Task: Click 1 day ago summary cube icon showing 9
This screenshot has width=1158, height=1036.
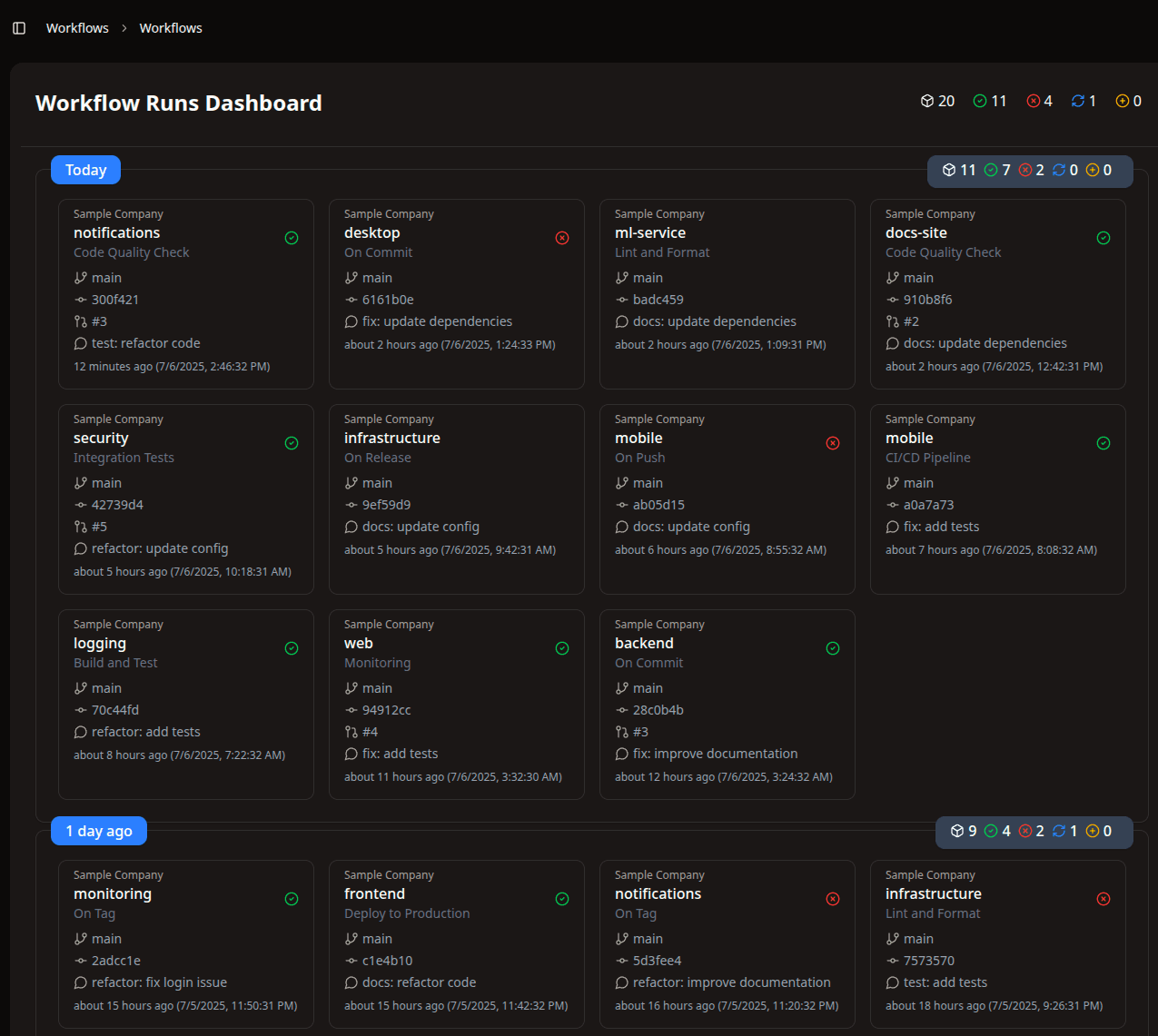Action: point(957,831)
